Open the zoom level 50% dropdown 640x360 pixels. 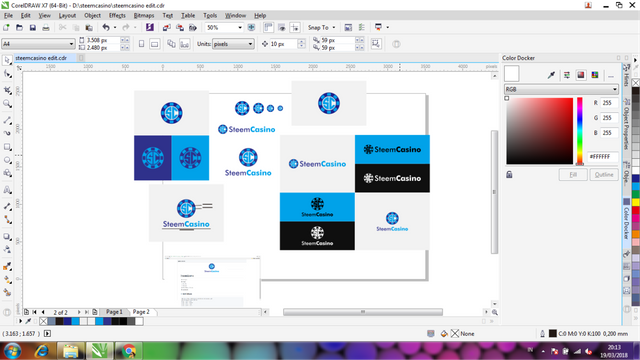coord(240,27)
